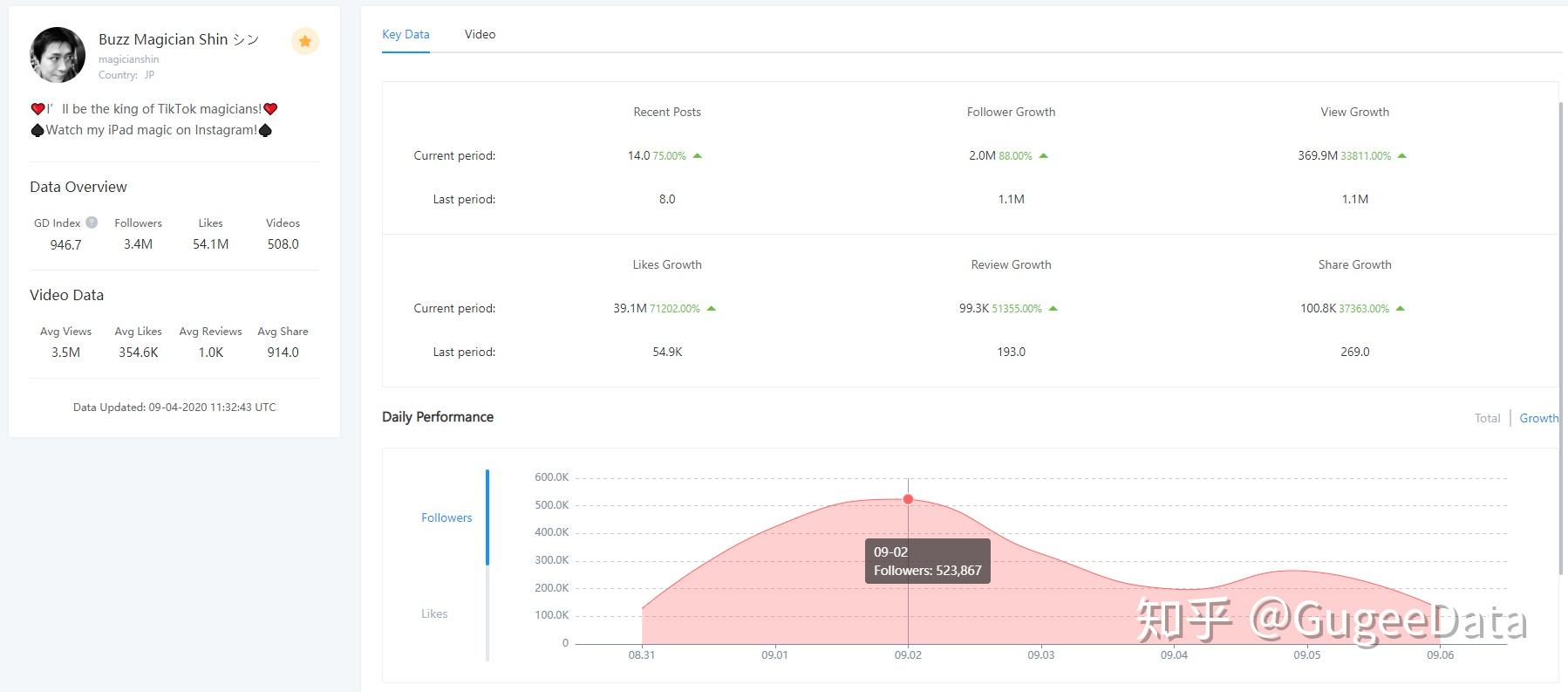Select the Key Data tab
Screen dimensions: 1568x692
pyautogui.click(x=406, y=34)
